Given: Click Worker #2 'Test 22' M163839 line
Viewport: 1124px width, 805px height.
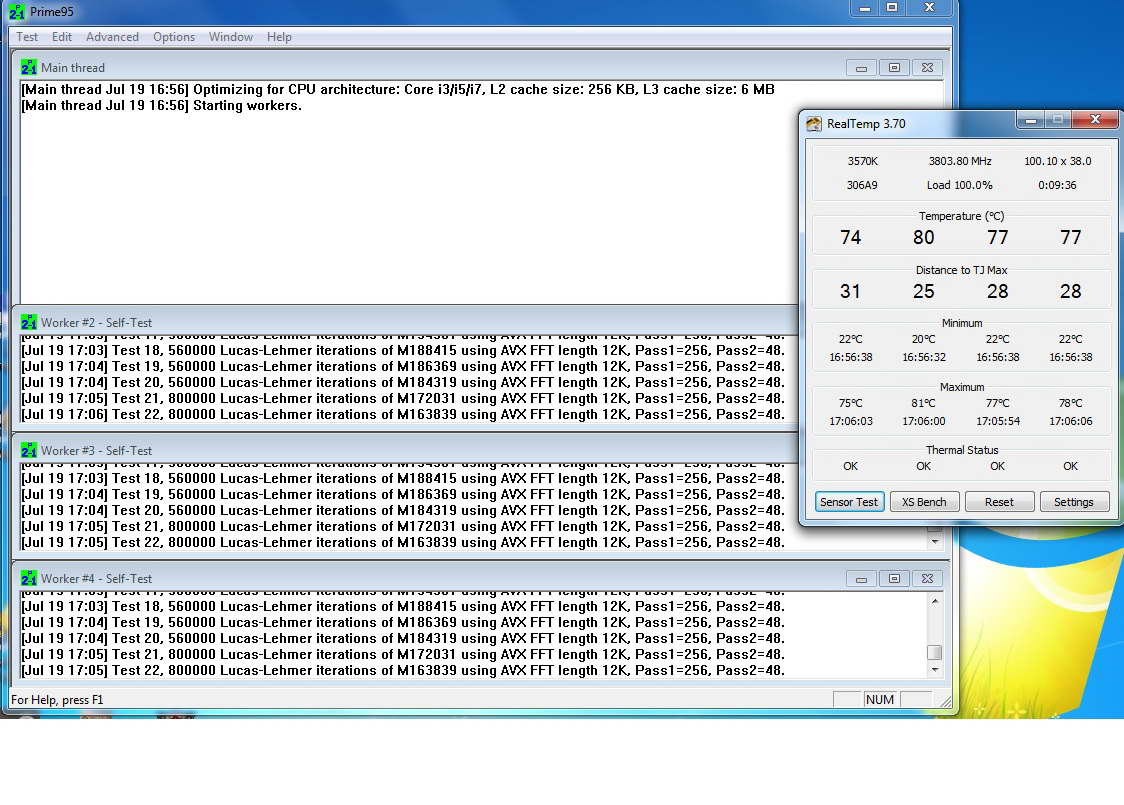Looking at the screenshot, I should click(x=403, y=414).
